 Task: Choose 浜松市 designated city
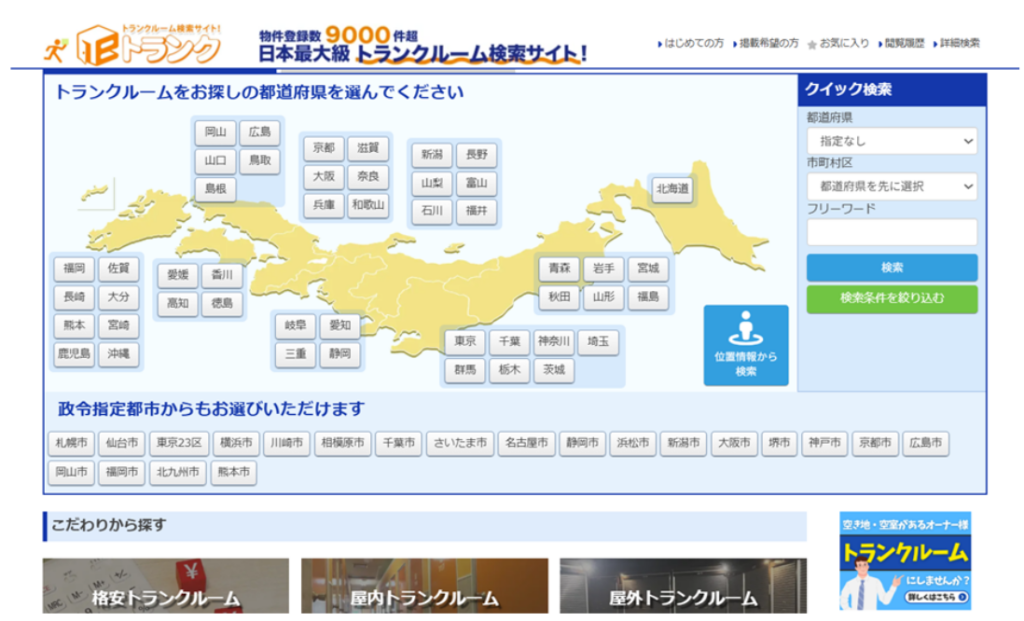pos(633,443)
